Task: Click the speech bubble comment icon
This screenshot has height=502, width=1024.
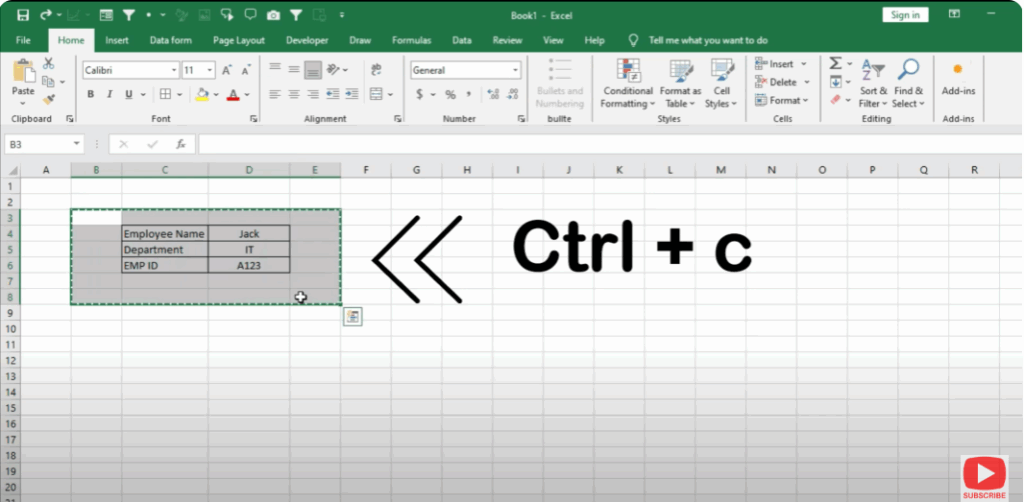Action: (250, 14)
